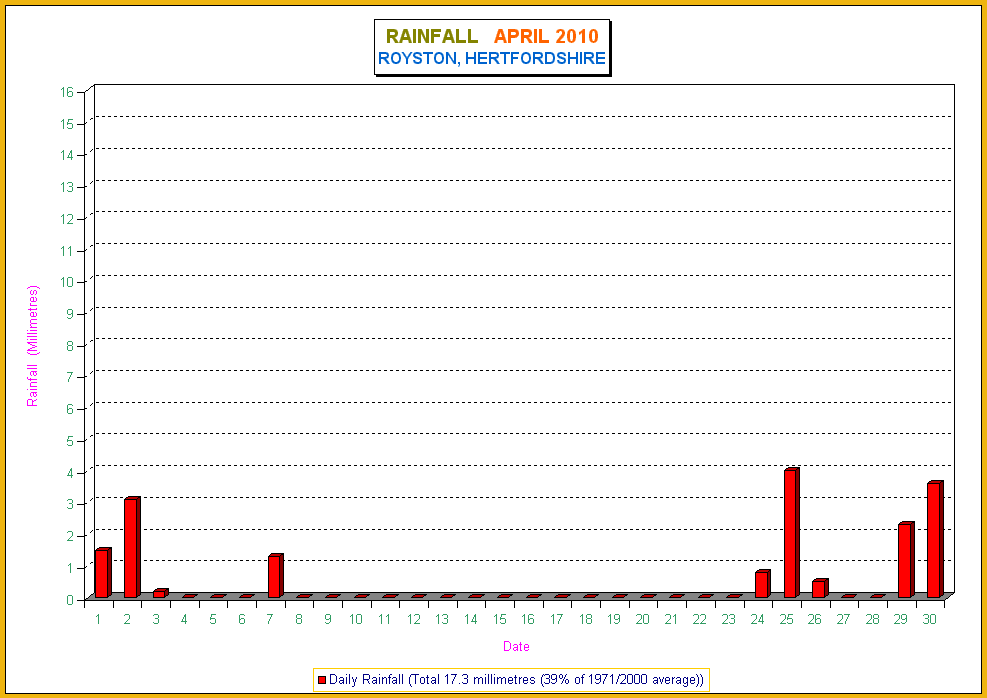
Task: Select the legend text 'Daily Rainfall (Total 17.3 millimetres'
Action: pos(434,680)
